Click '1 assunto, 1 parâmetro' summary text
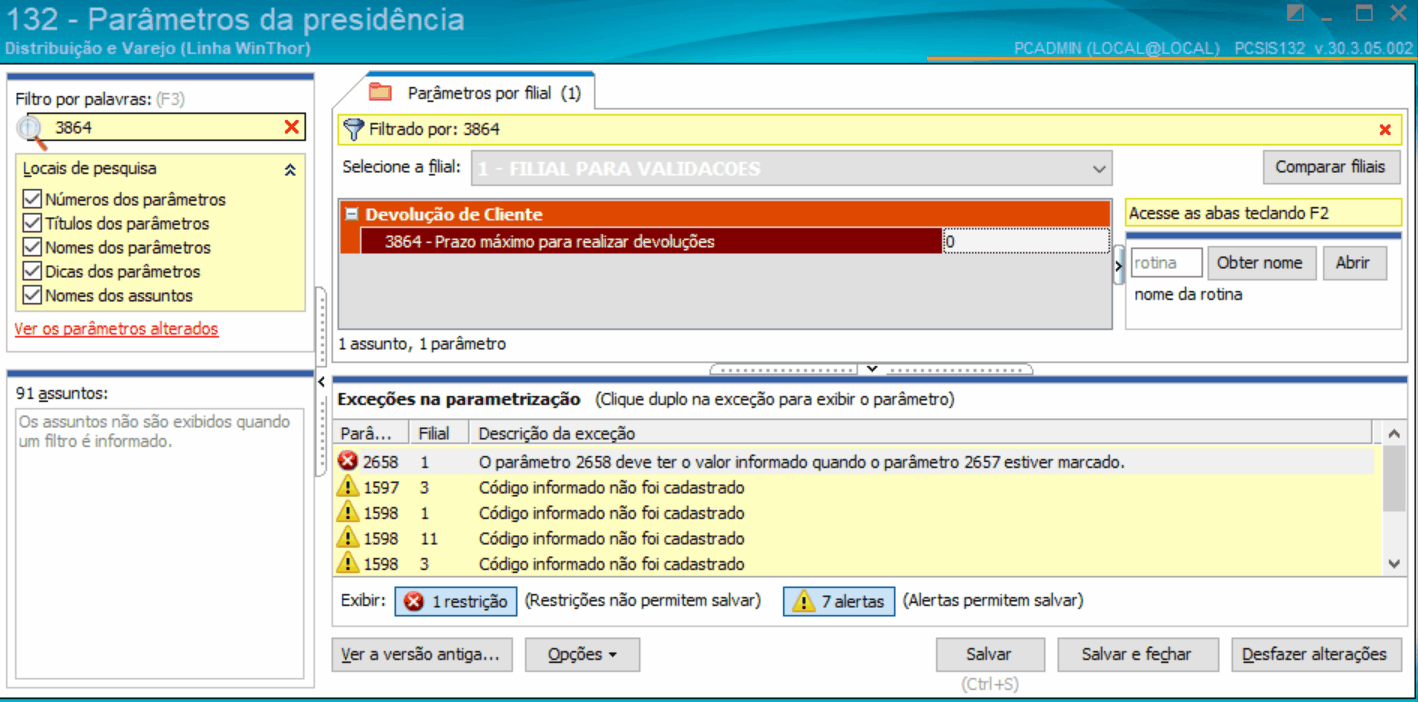Image resolution: width=1418 pixels, height=702 pixels. (422, 344)
